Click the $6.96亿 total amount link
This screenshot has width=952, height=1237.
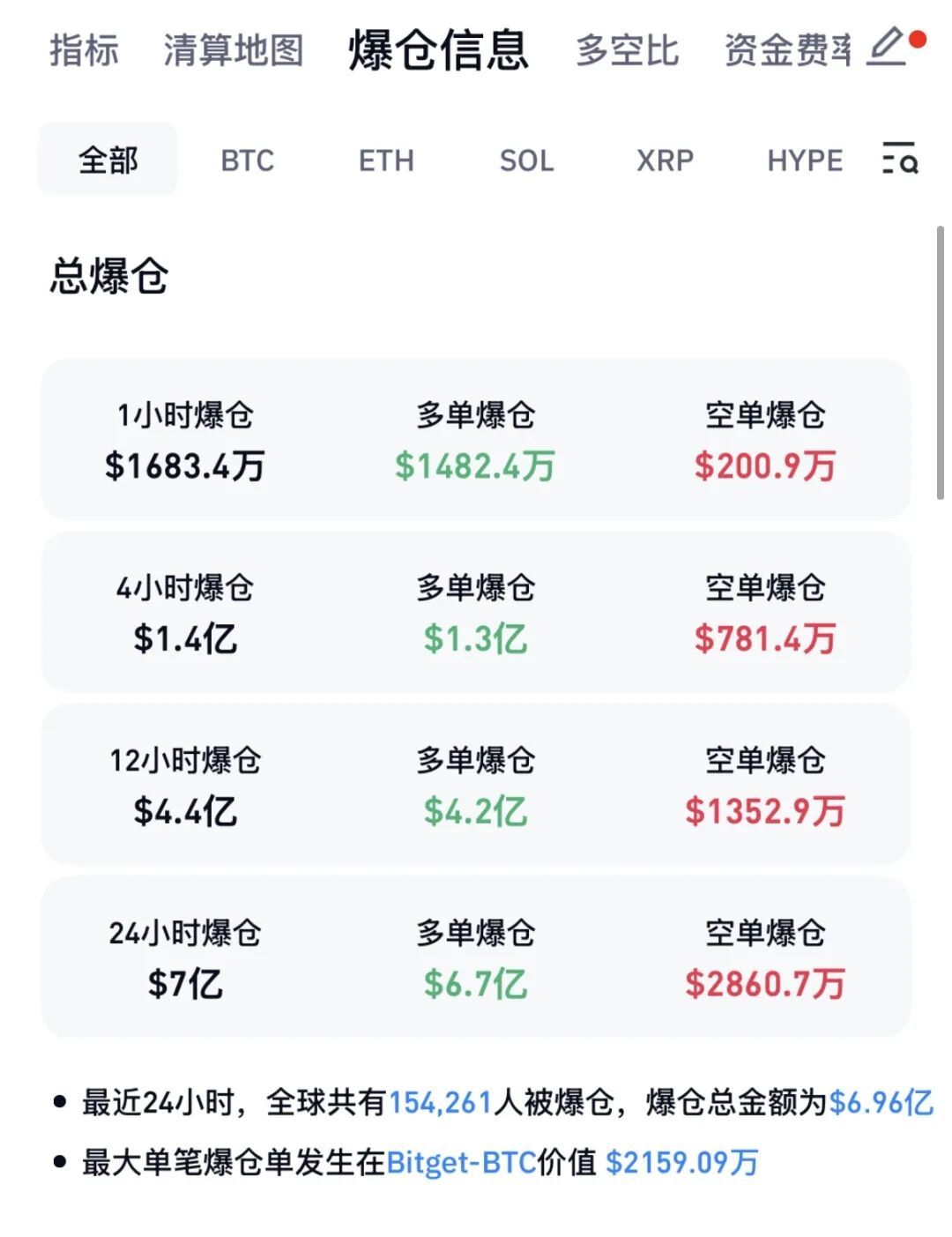(881, 1102)
